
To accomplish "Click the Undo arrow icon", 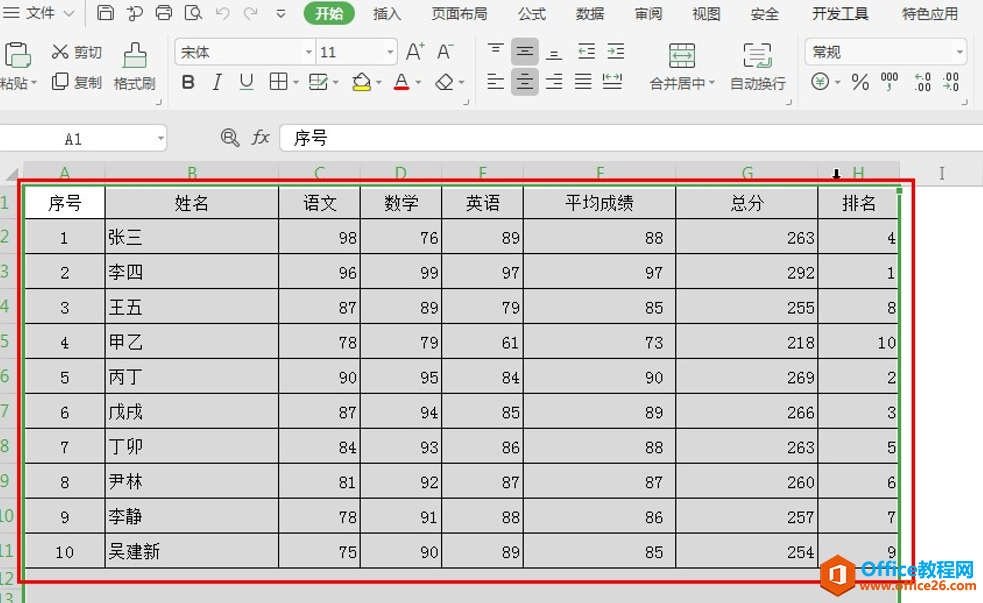I will pos(223,13).
